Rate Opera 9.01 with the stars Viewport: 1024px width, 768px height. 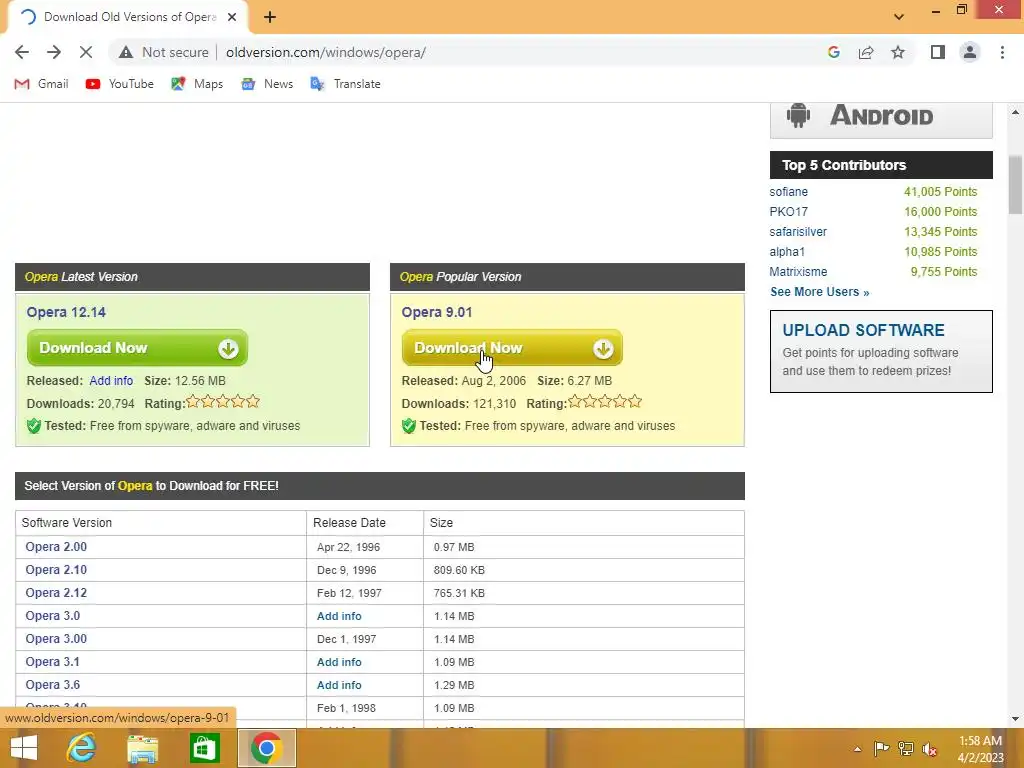click(605, 402)
